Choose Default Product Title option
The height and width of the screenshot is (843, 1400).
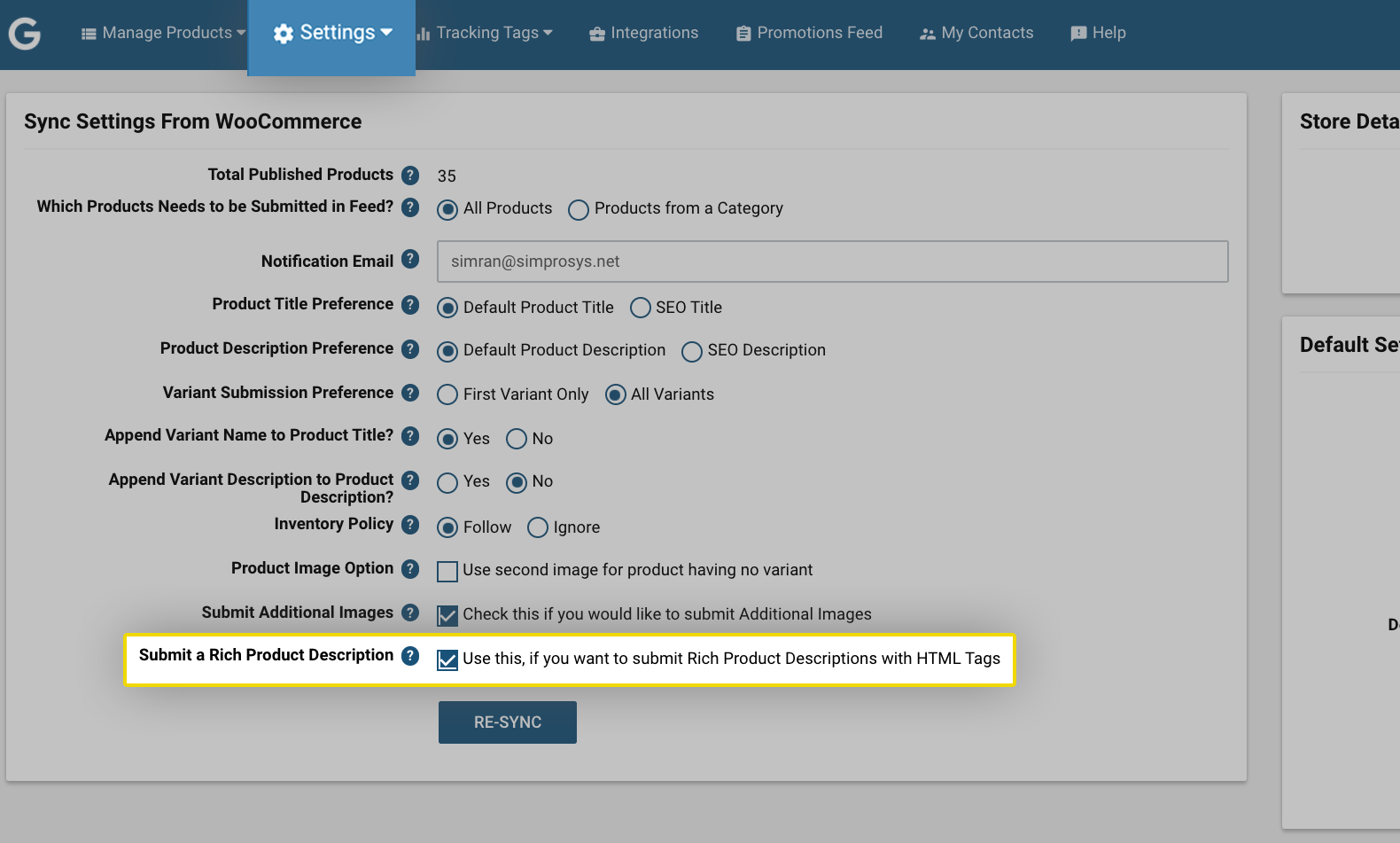coord(447,308)
